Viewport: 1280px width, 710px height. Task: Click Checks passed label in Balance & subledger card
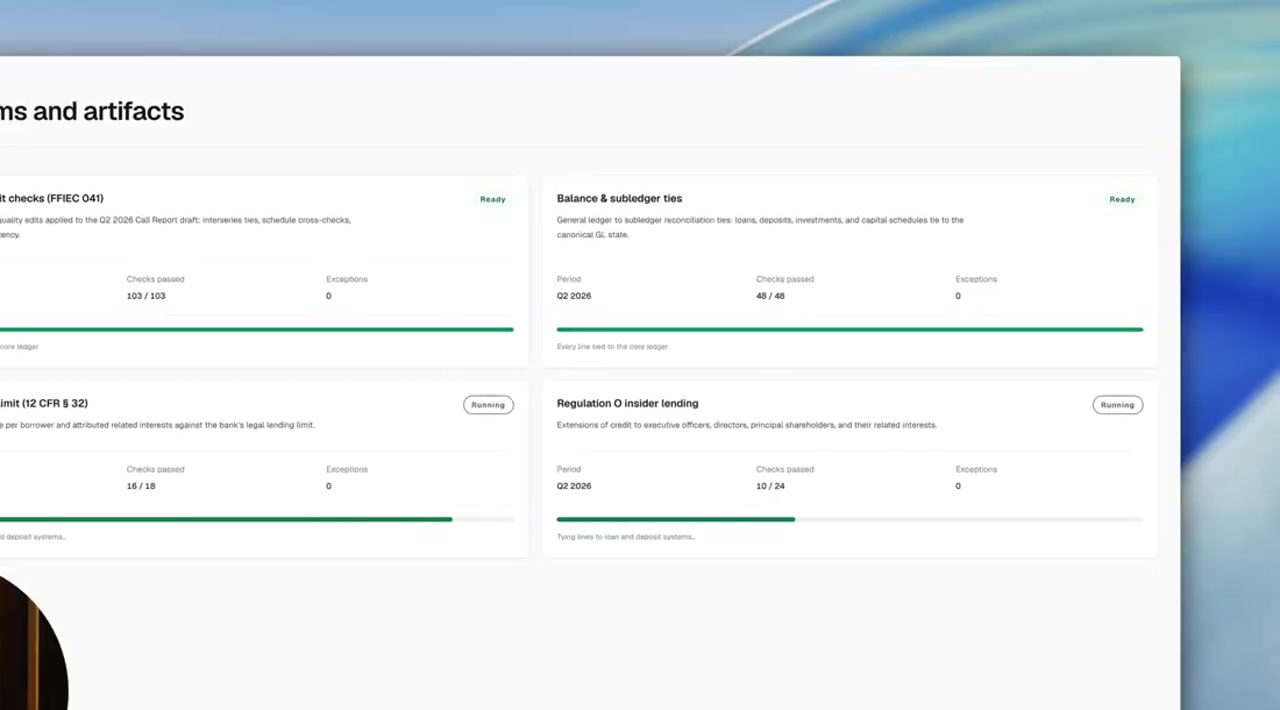coord(785,279)
